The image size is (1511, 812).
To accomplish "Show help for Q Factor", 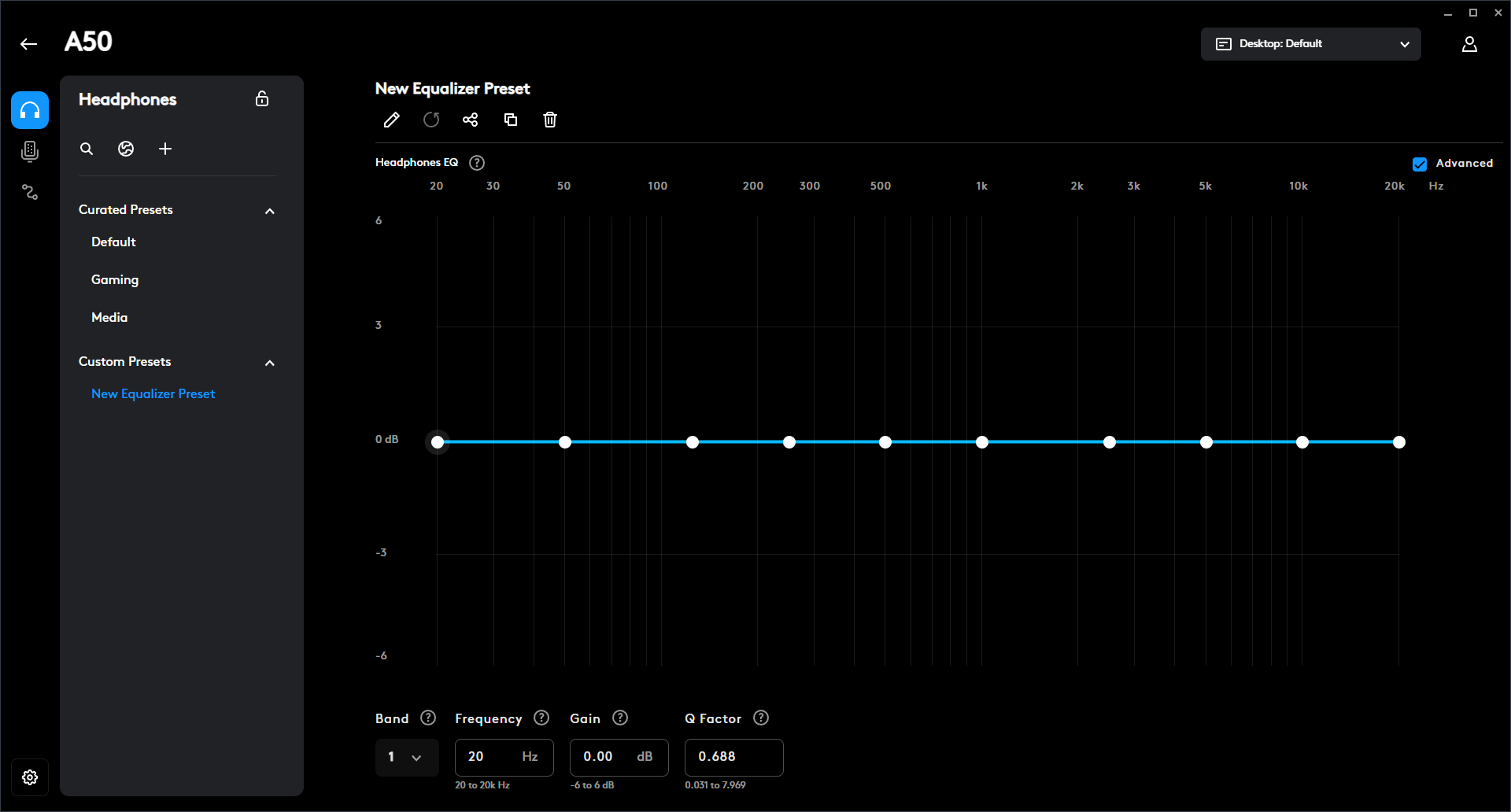I will [x=761, y=718].
